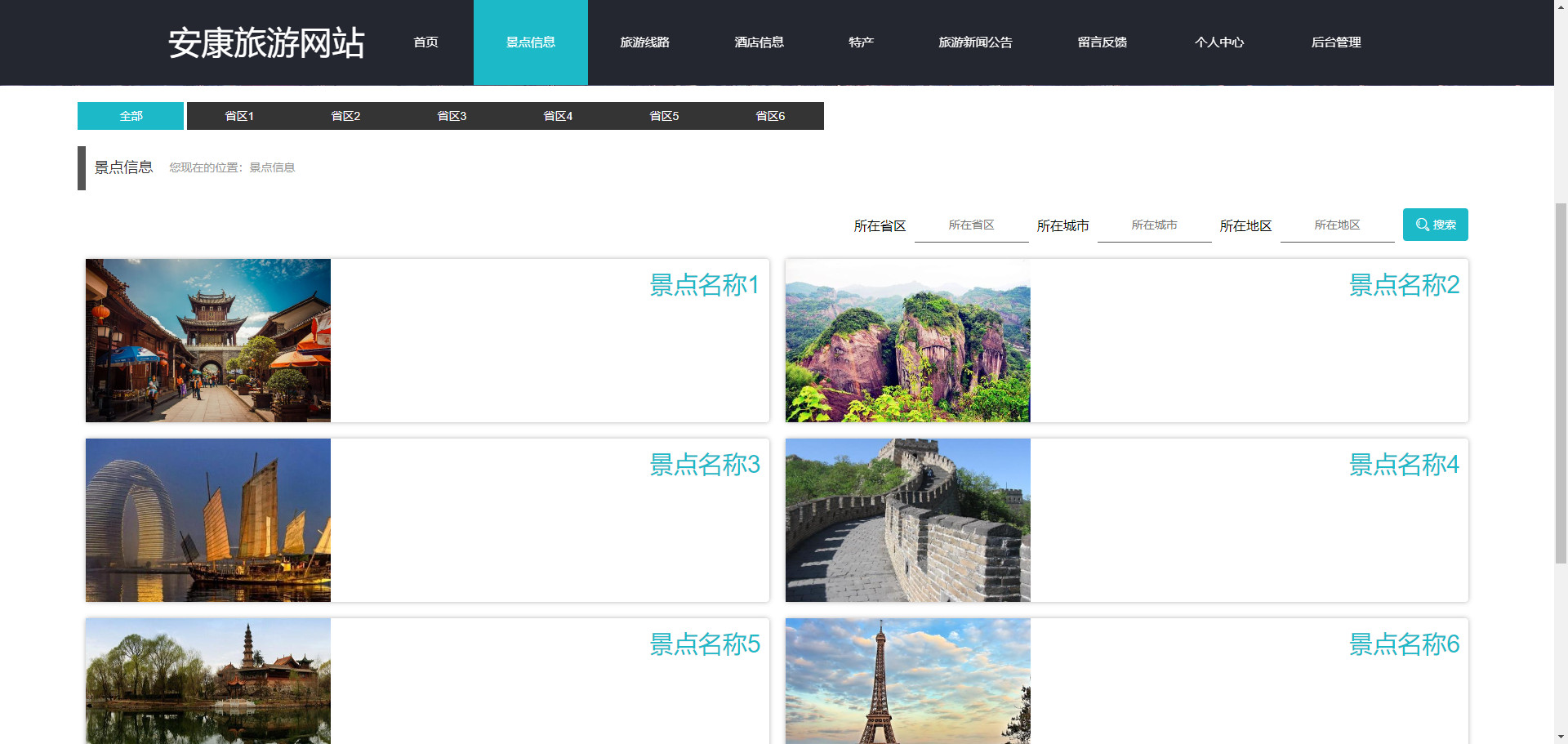Filter by 省区6 tab

[x=770, y=116]
